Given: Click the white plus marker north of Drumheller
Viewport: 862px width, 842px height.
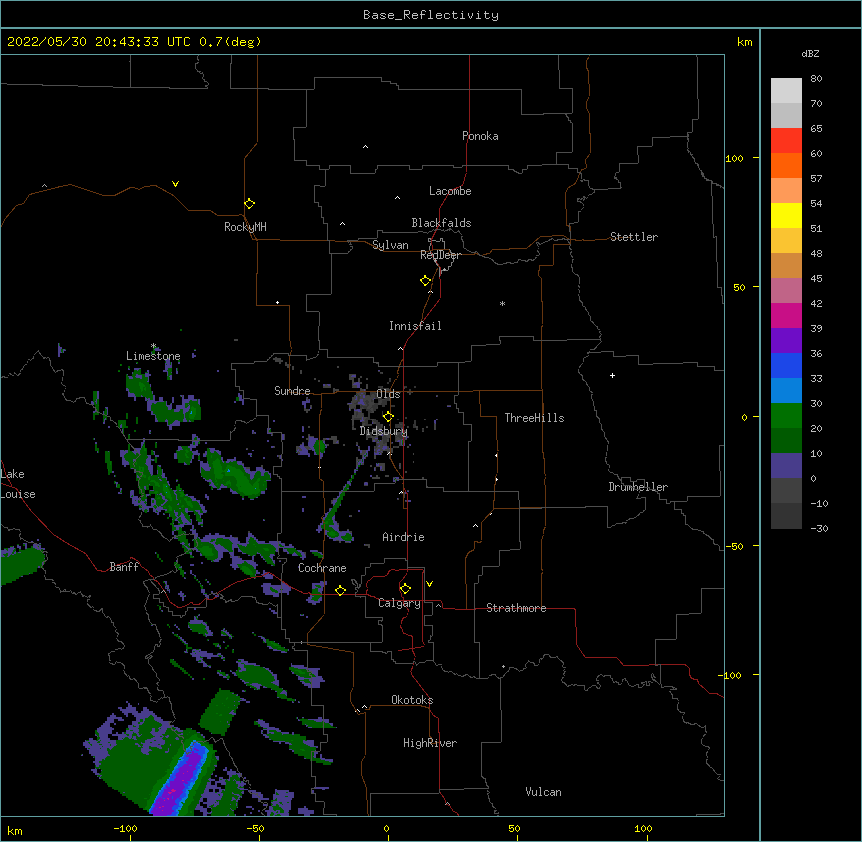Looking at the screenshot, I should pyautogui.click(x=612, y=375).
